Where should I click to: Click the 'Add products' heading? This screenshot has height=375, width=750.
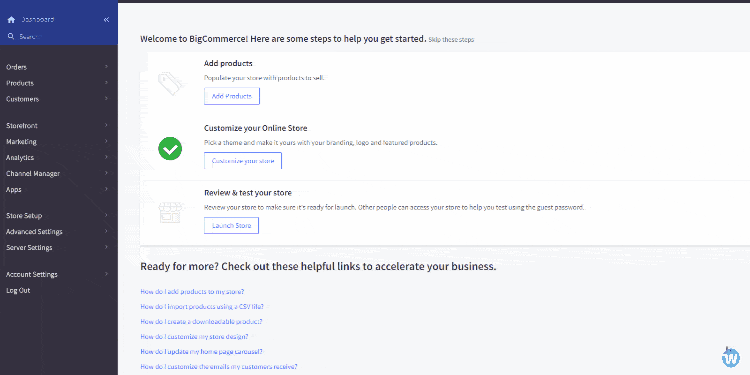(x=228, y=64)
